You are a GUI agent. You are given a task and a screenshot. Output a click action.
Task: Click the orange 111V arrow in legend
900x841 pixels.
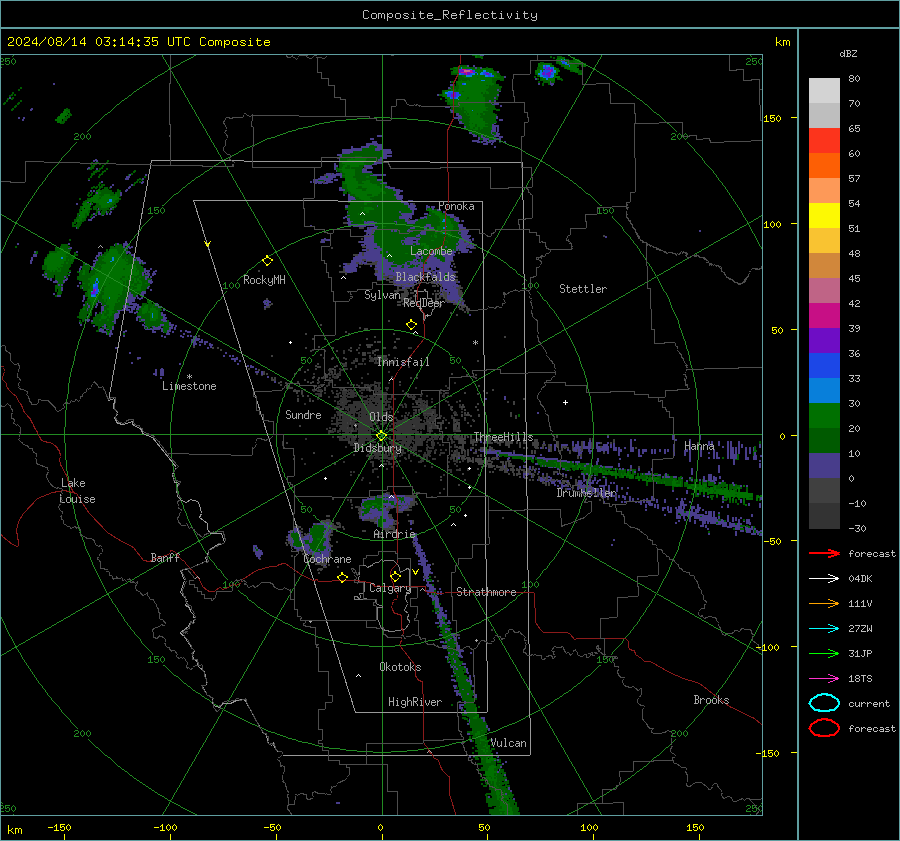[824, 603]
